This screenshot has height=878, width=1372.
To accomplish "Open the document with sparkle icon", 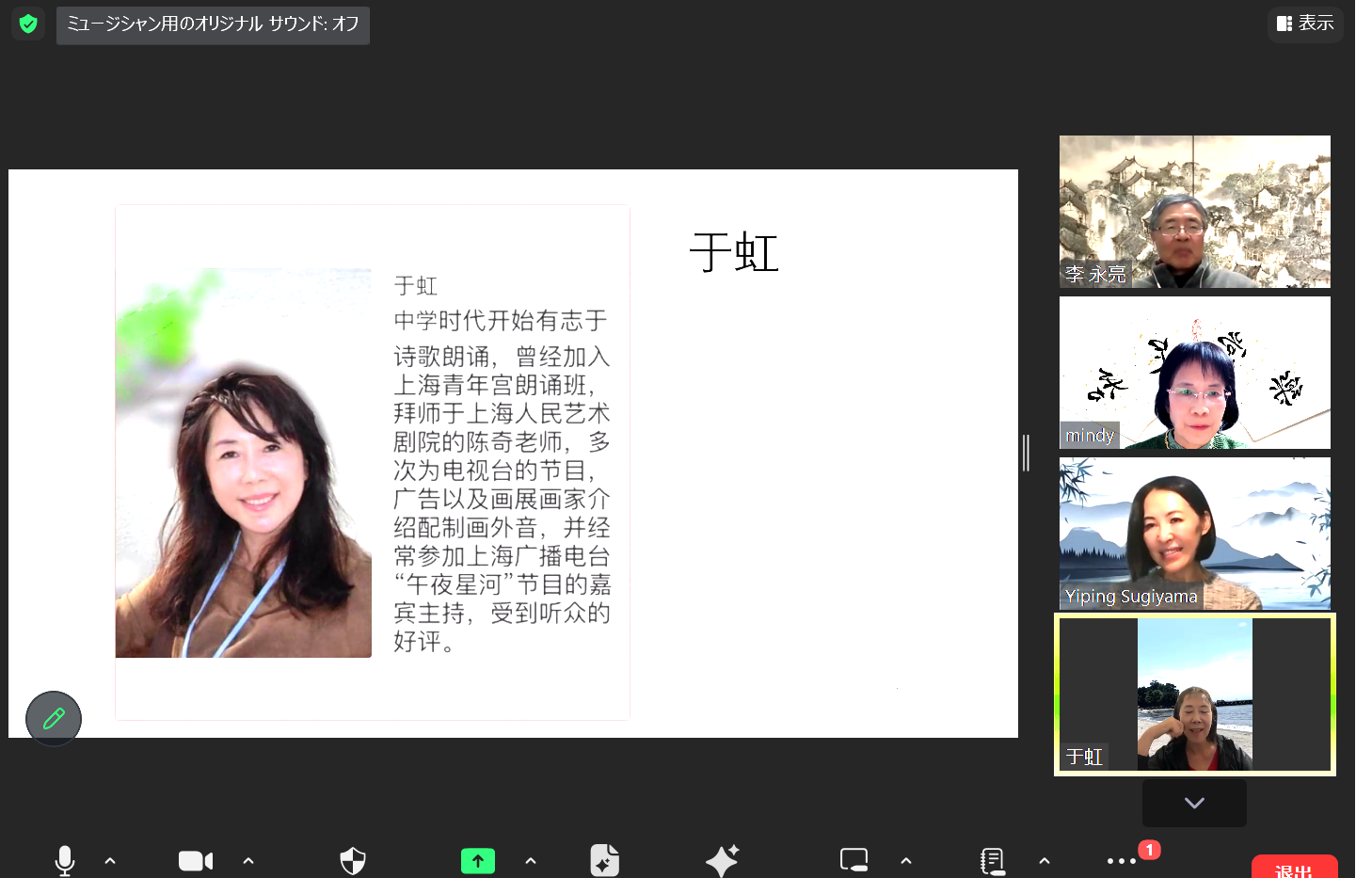I will point(604,860).
